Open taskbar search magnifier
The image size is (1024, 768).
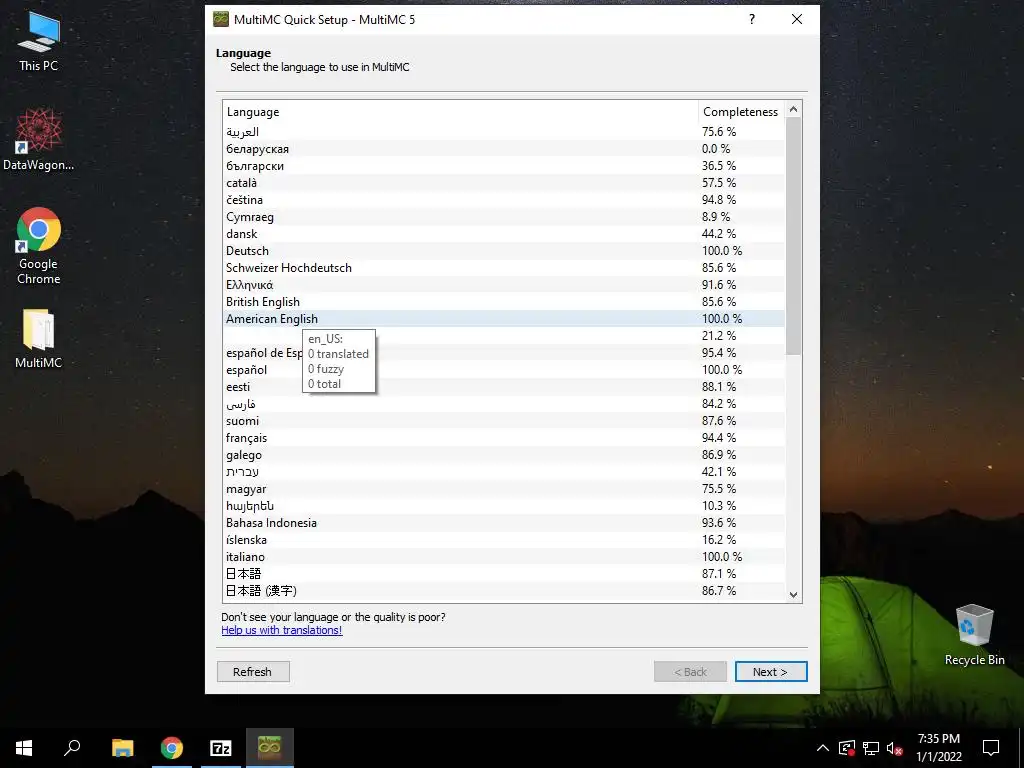[x=72, y=748]
